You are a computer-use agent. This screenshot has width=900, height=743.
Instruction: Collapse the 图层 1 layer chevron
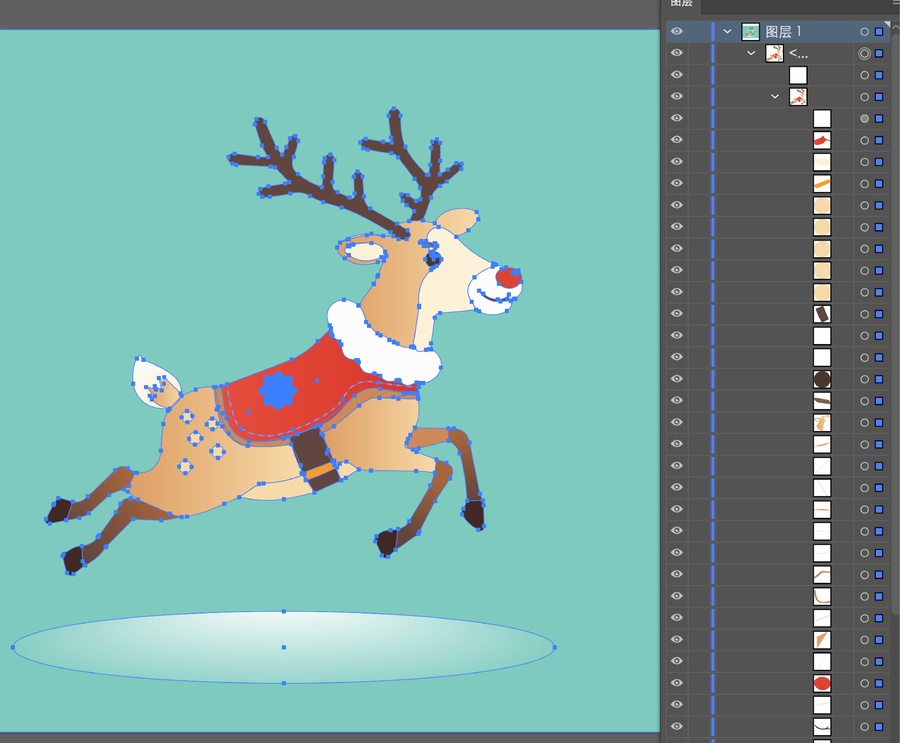727,32
